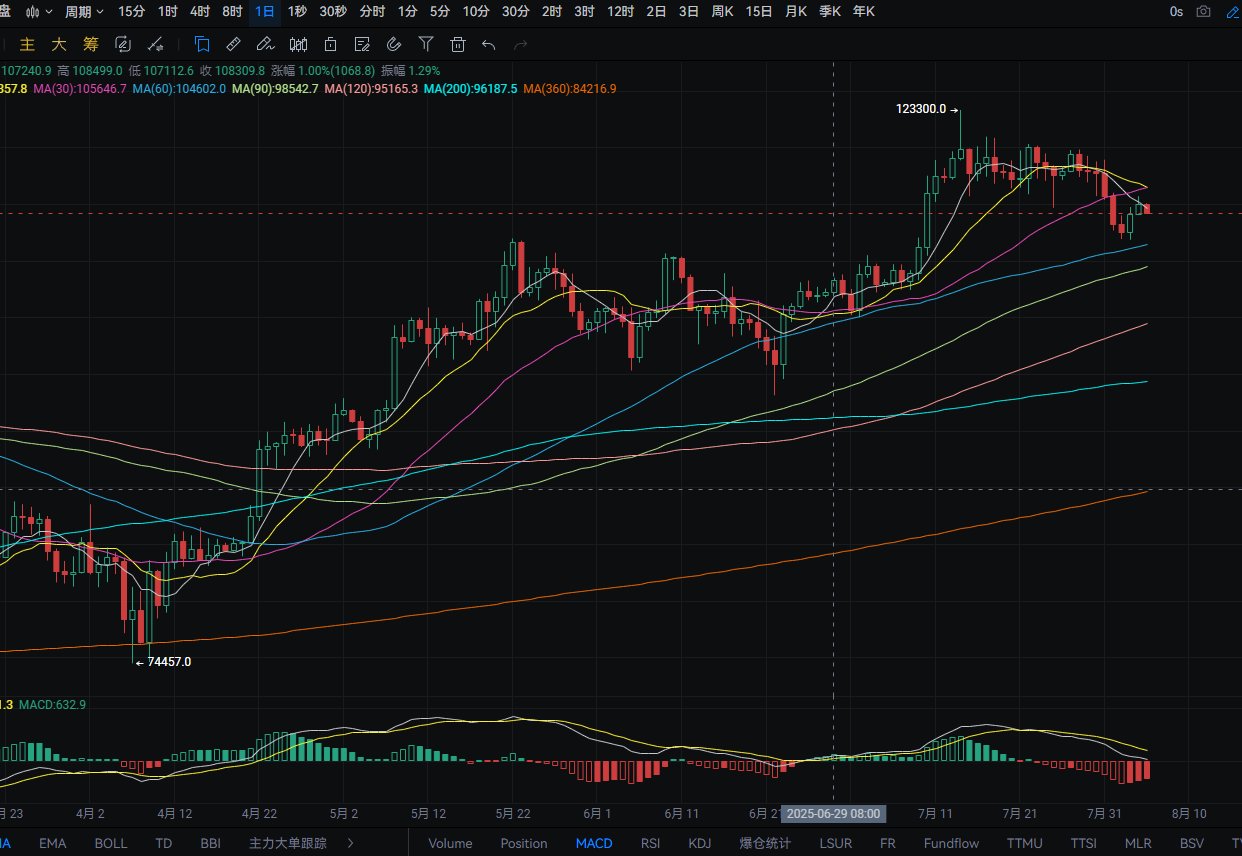Click the MA(360) orange legend label
The image size is (1242, 856).
click(x=569, y=88)
